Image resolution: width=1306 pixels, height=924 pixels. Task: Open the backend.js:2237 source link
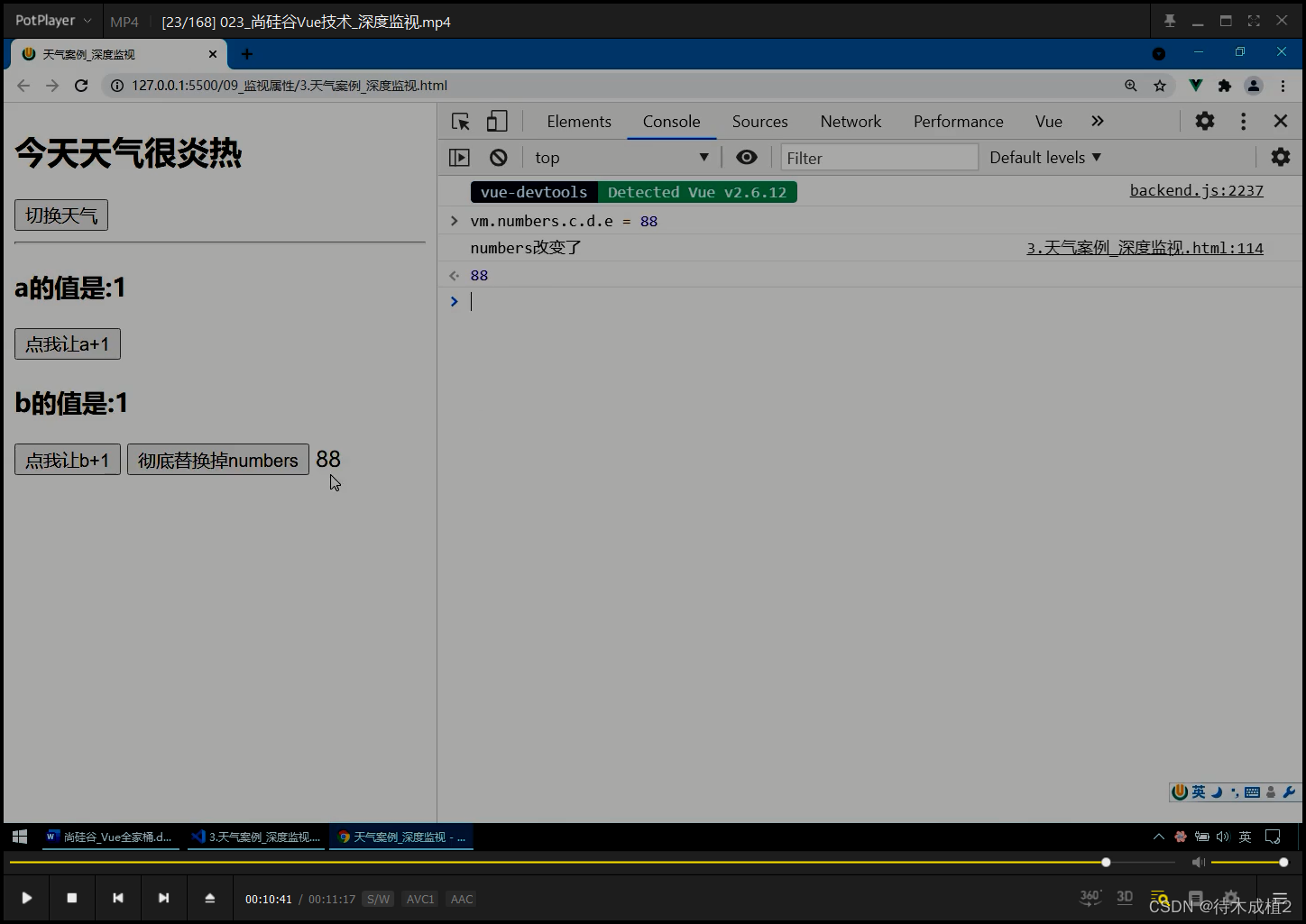point(1197,191)
